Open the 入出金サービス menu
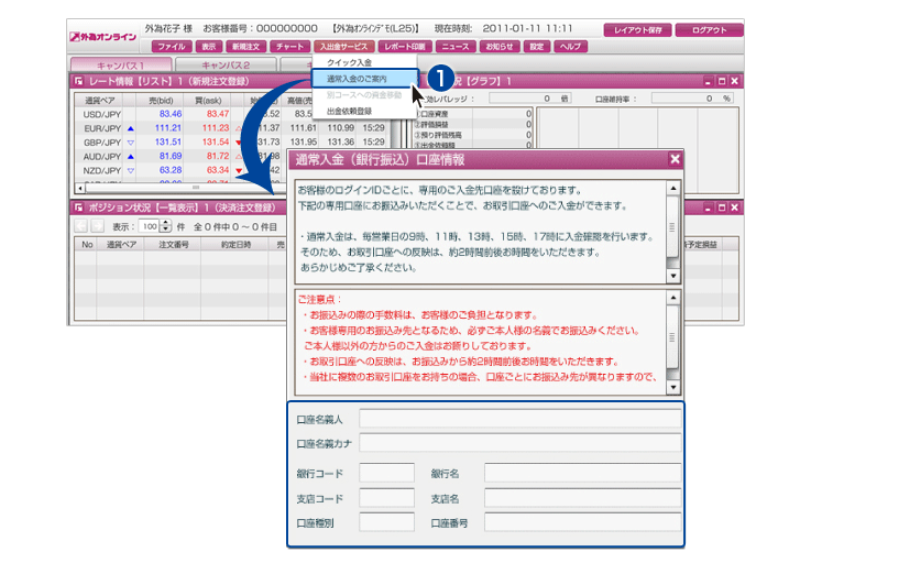The image size is (897, 573). pos(343,46)
